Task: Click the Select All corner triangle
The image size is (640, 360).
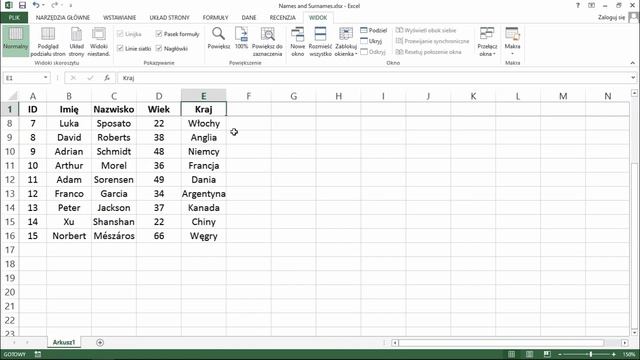Action: (13, 96)
